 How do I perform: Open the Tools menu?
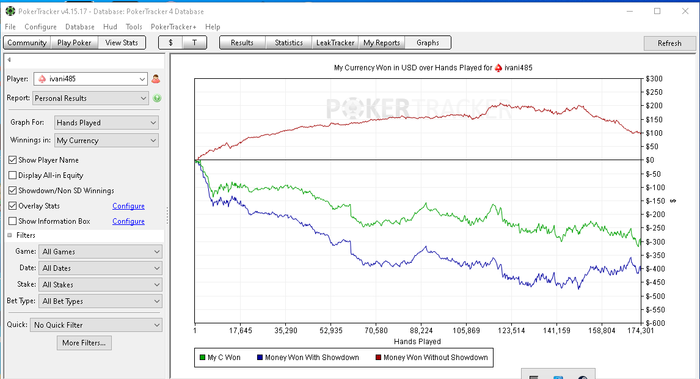click(x=134, y=27)
